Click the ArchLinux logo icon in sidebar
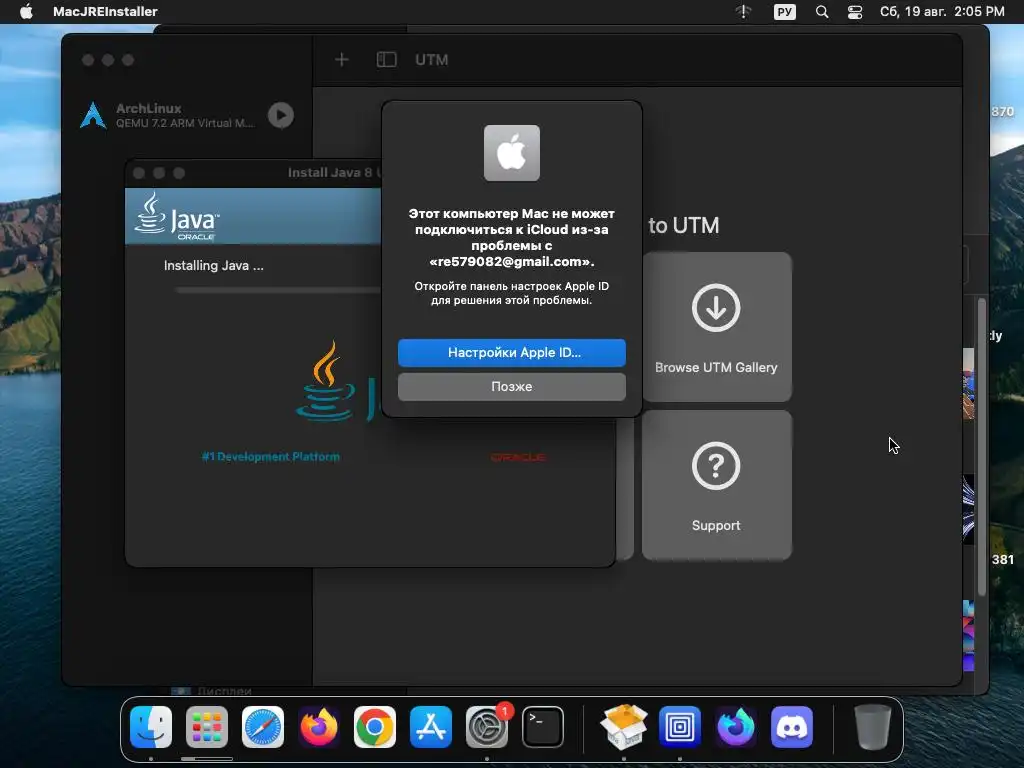 point(93,115)
